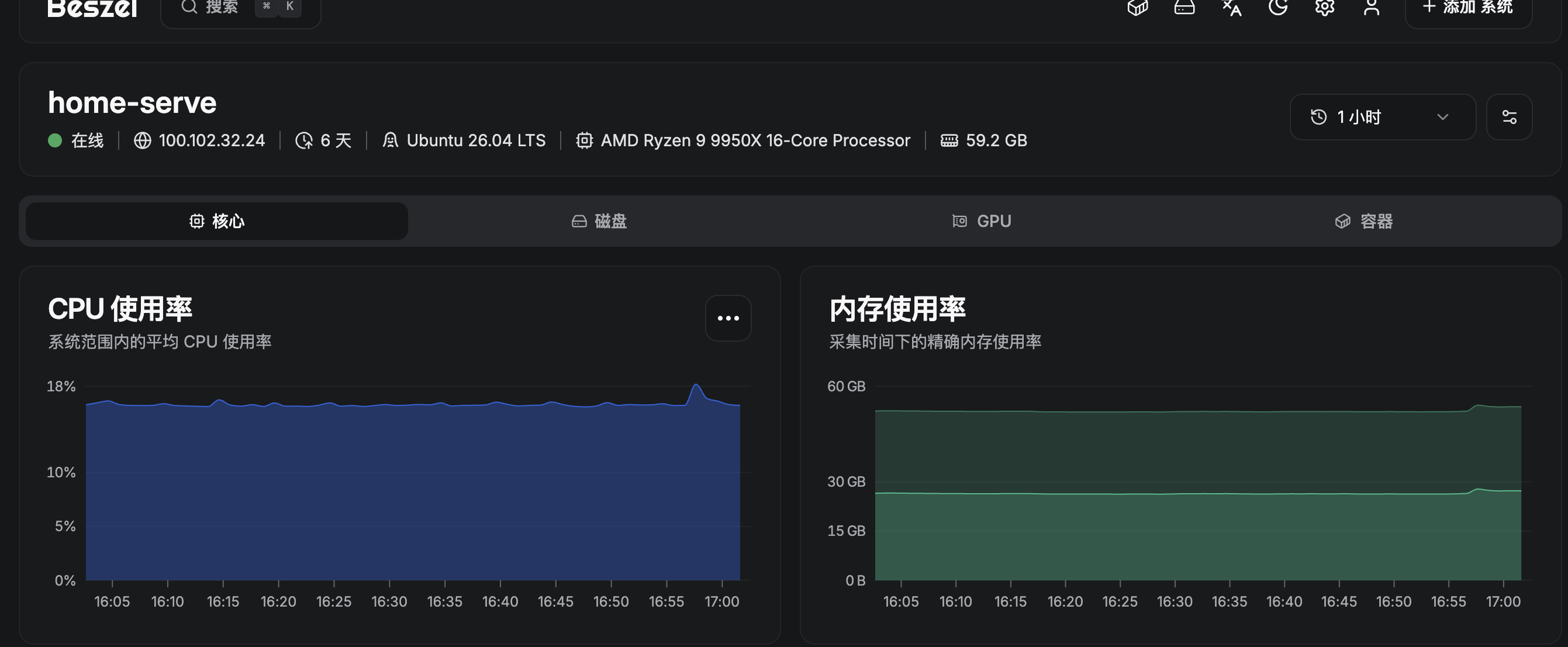Click the uptime clock icon

coord(304,141)
